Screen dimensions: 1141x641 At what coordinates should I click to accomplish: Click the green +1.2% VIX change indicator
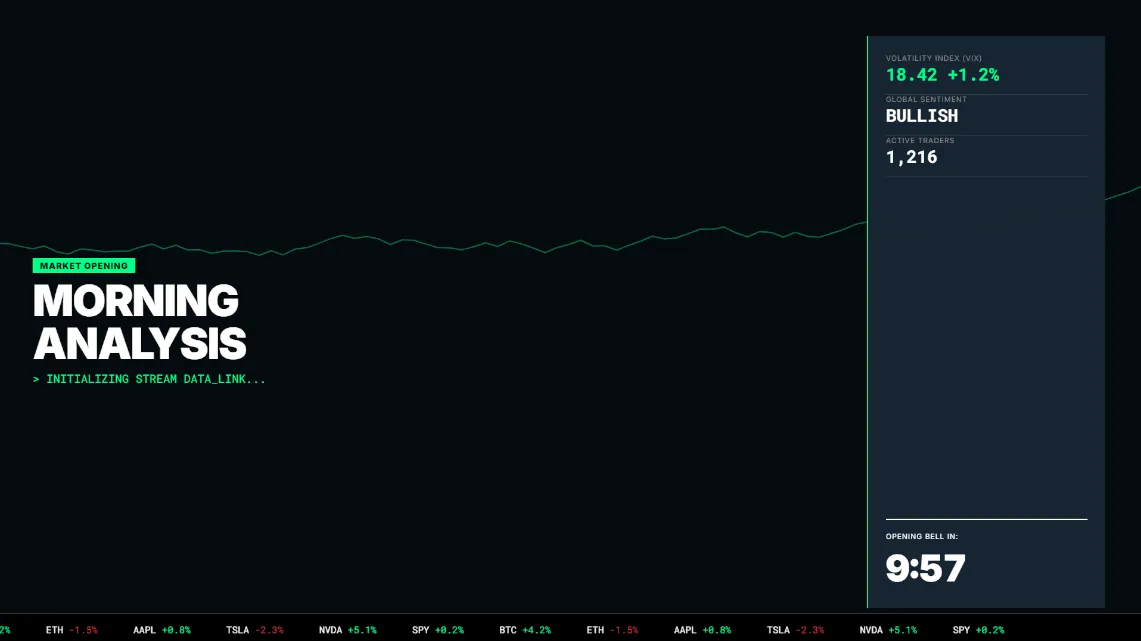tap(972, 75)
